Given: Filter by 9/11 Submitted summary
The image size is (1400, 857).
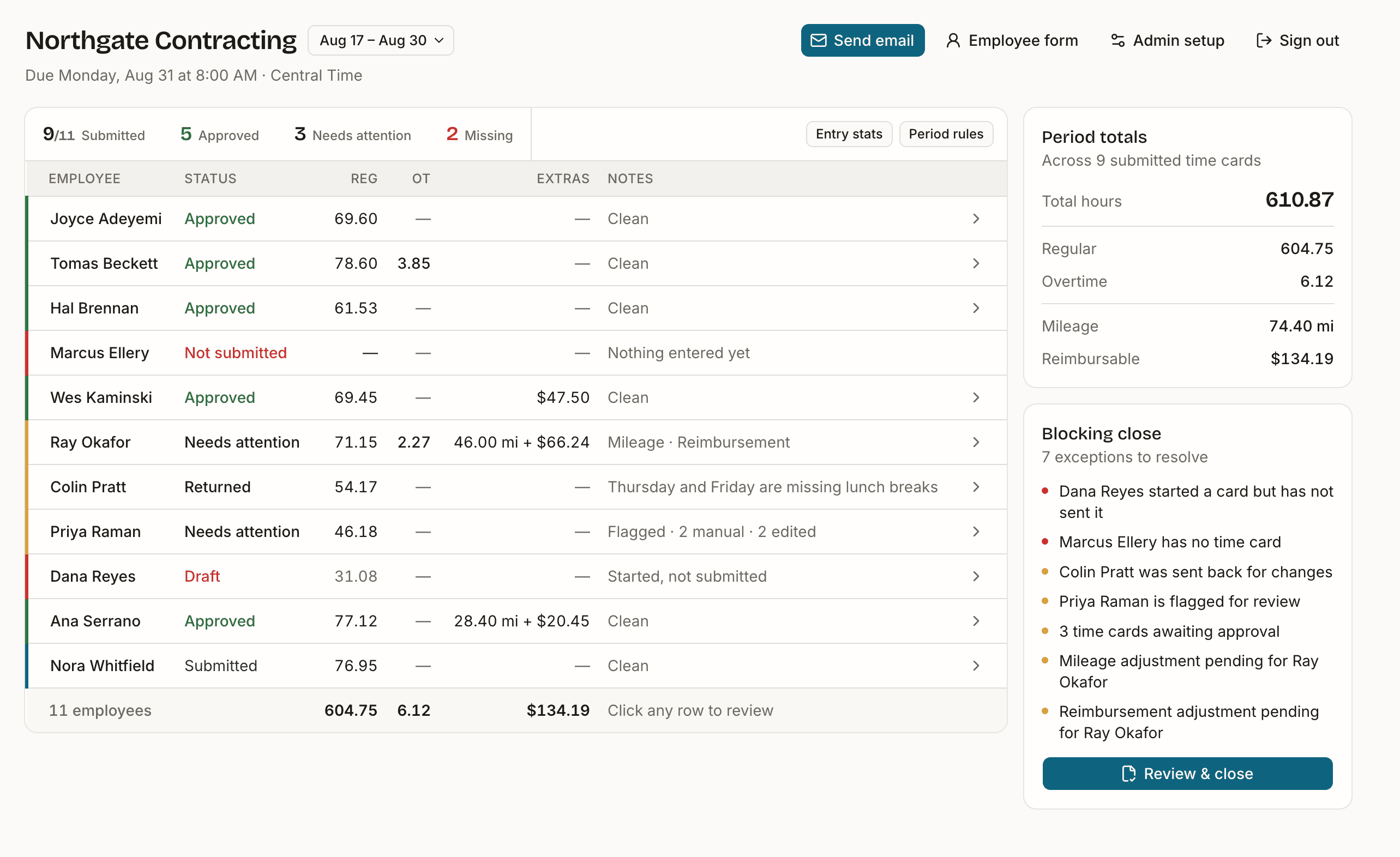Looking at the screenshot, I should pyautogui.click(x=94, y=135).
